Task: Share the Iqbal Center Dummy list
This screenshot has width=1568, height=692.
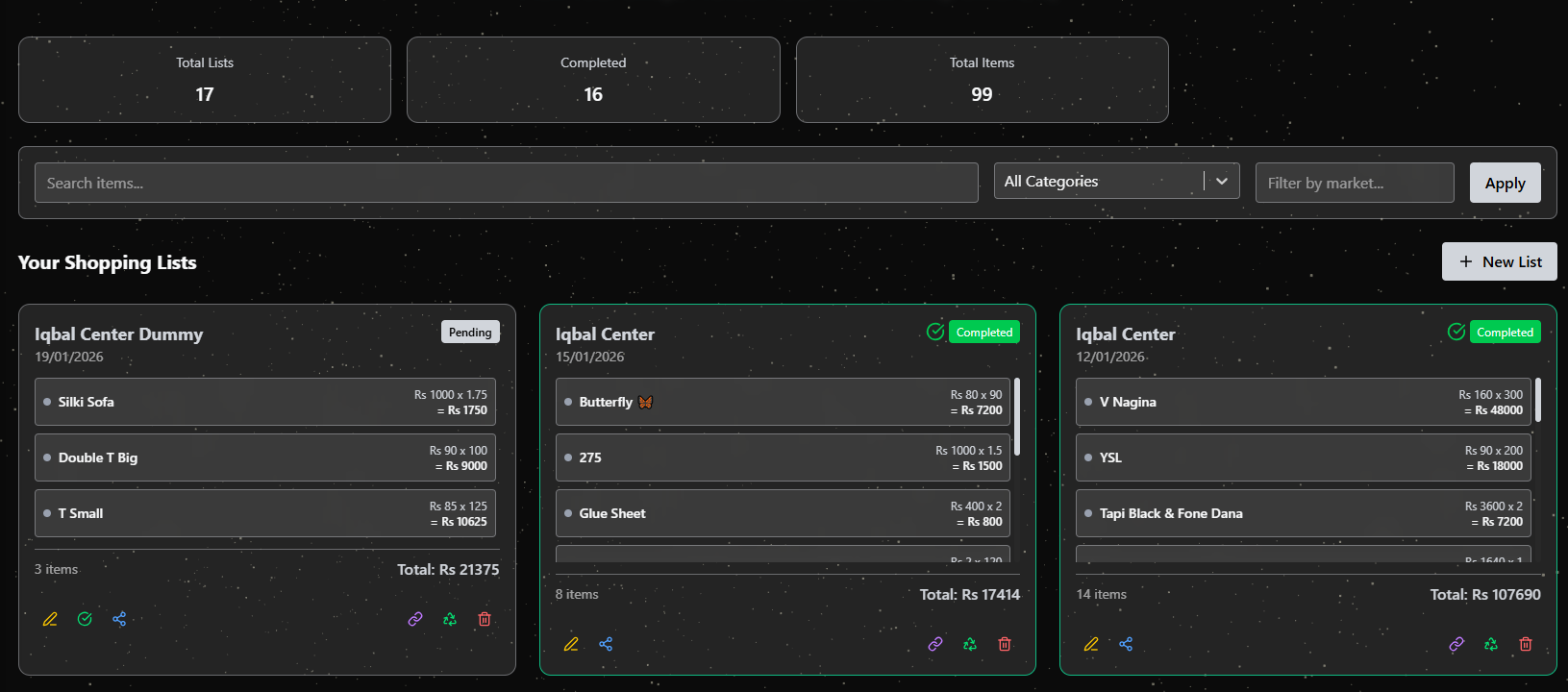Action: (x=119, y=620)
